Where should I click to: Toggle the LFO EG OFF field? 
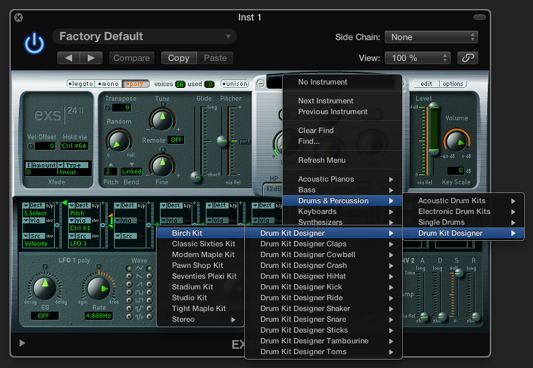(44, 316)
